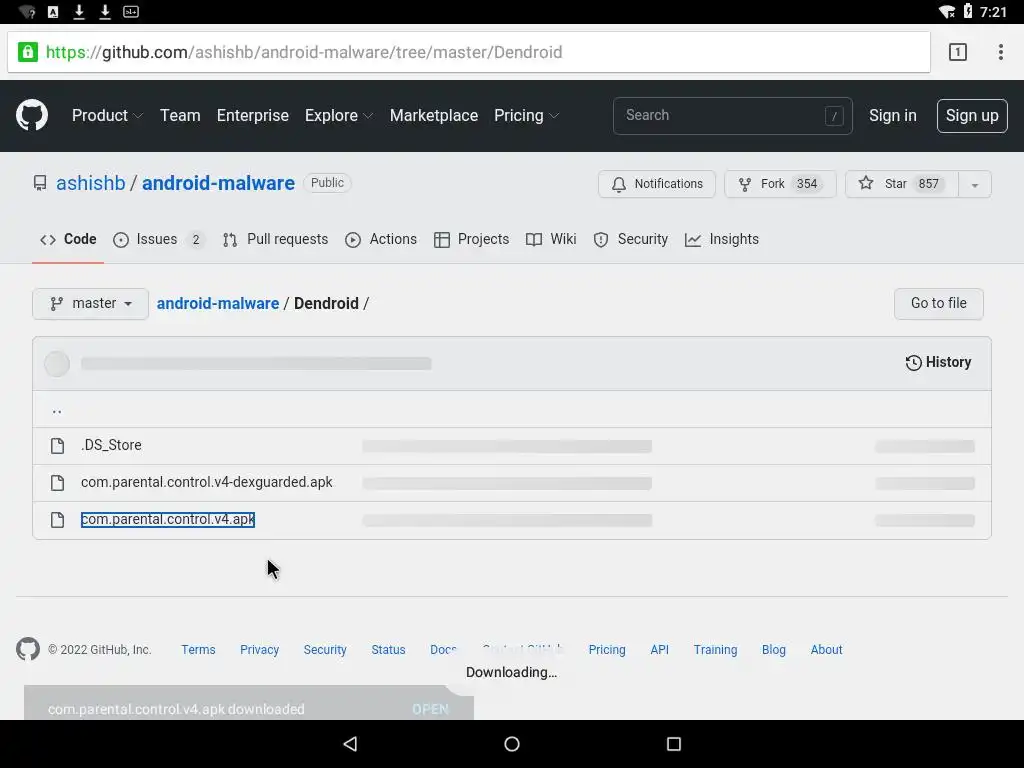Click the footer About link
The width and height of the screenshot is (1024, 768).
click(x=826, y=650)
